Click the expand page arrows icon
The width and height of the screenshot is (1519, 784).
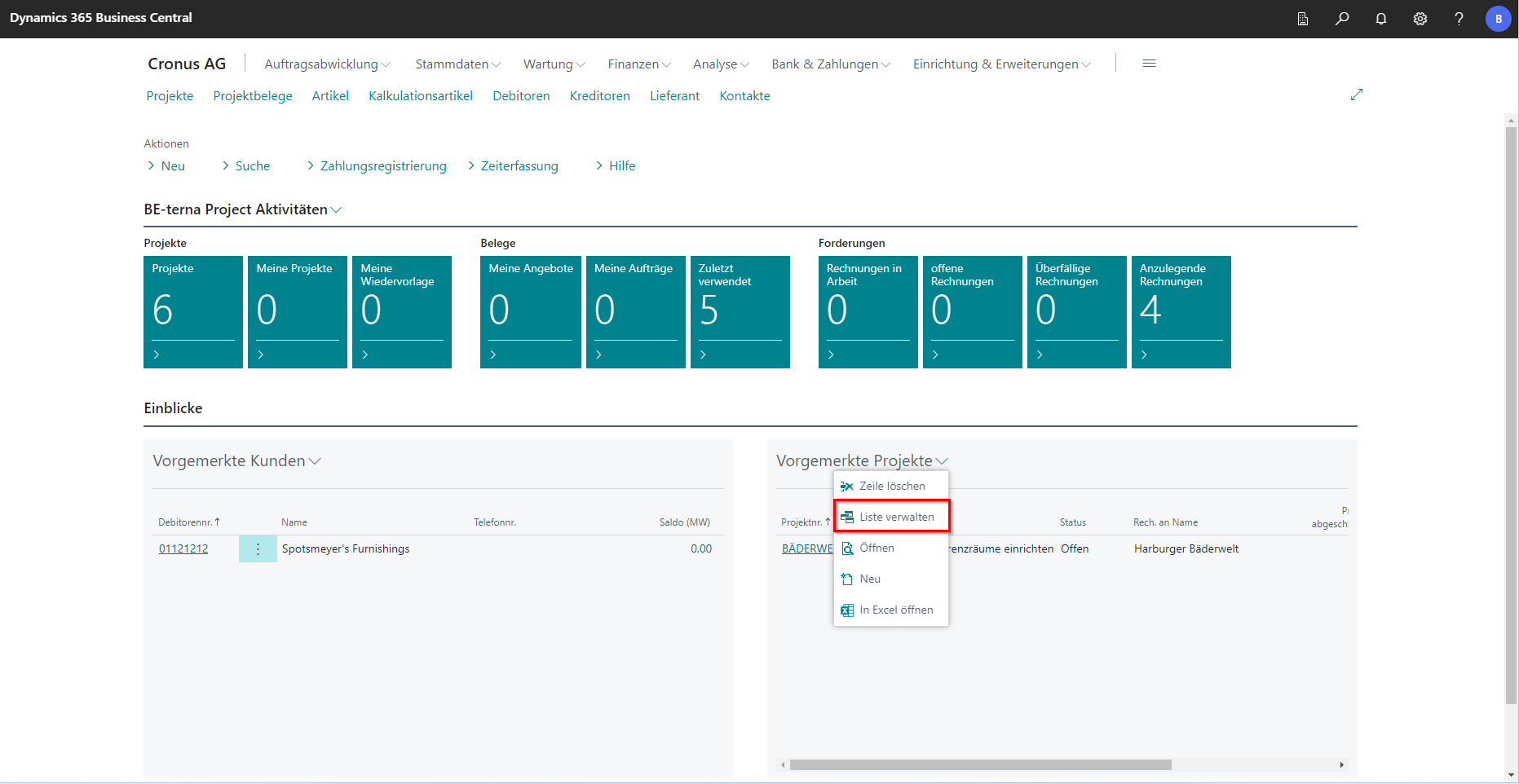pyautogui.click(x=1356, y=95)
